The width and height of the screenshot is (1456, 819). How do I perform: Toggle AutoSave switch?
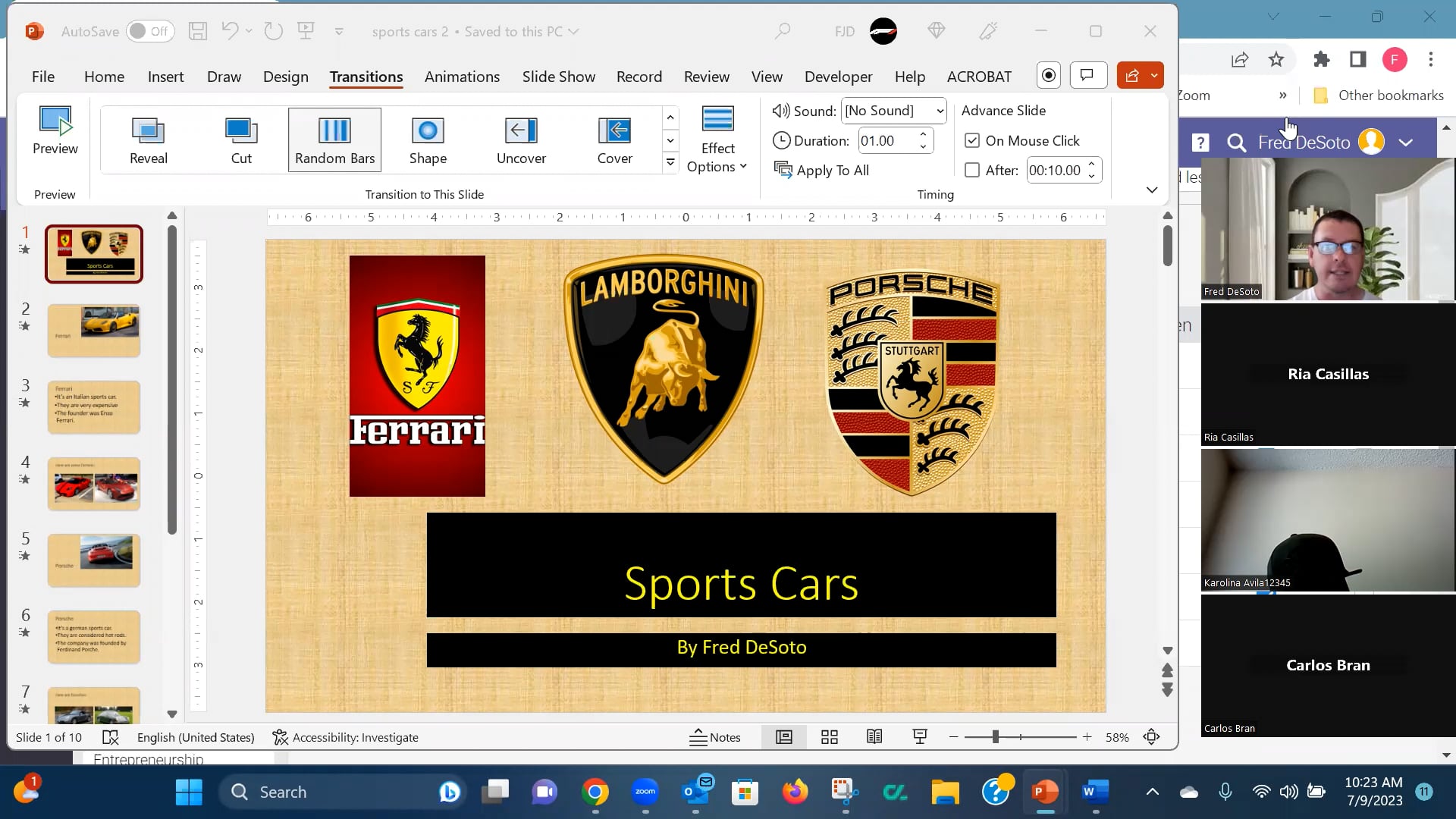tap(149, 31)
